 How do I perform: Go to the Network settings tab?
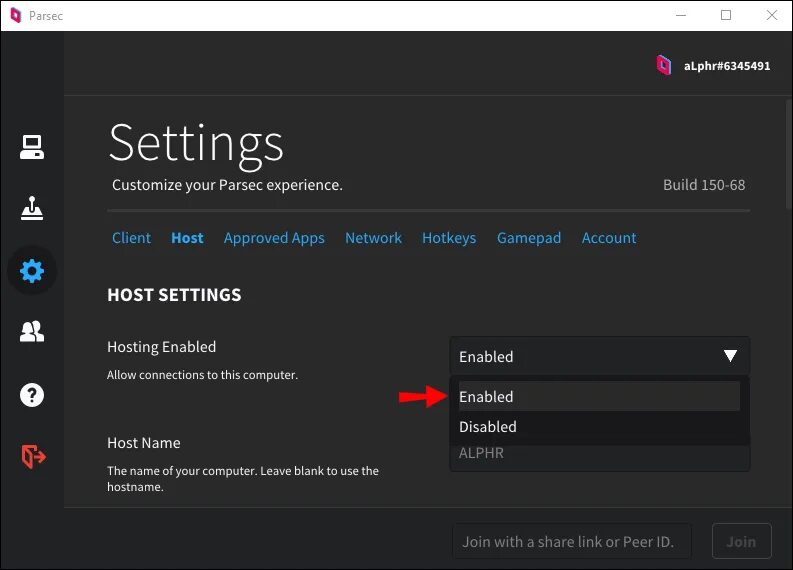[x=373, y=238]
